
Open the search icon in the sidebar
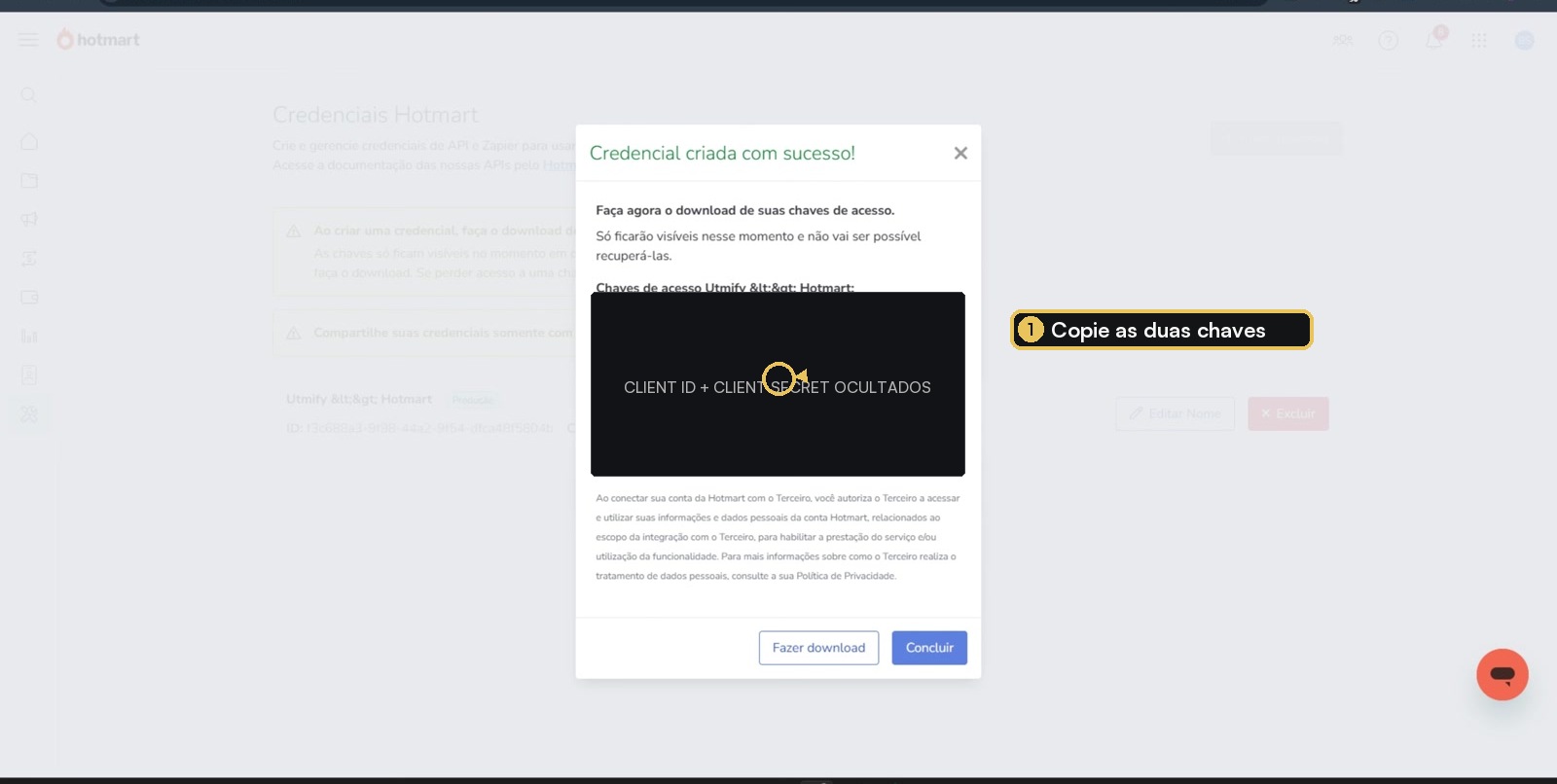point(29,94)
